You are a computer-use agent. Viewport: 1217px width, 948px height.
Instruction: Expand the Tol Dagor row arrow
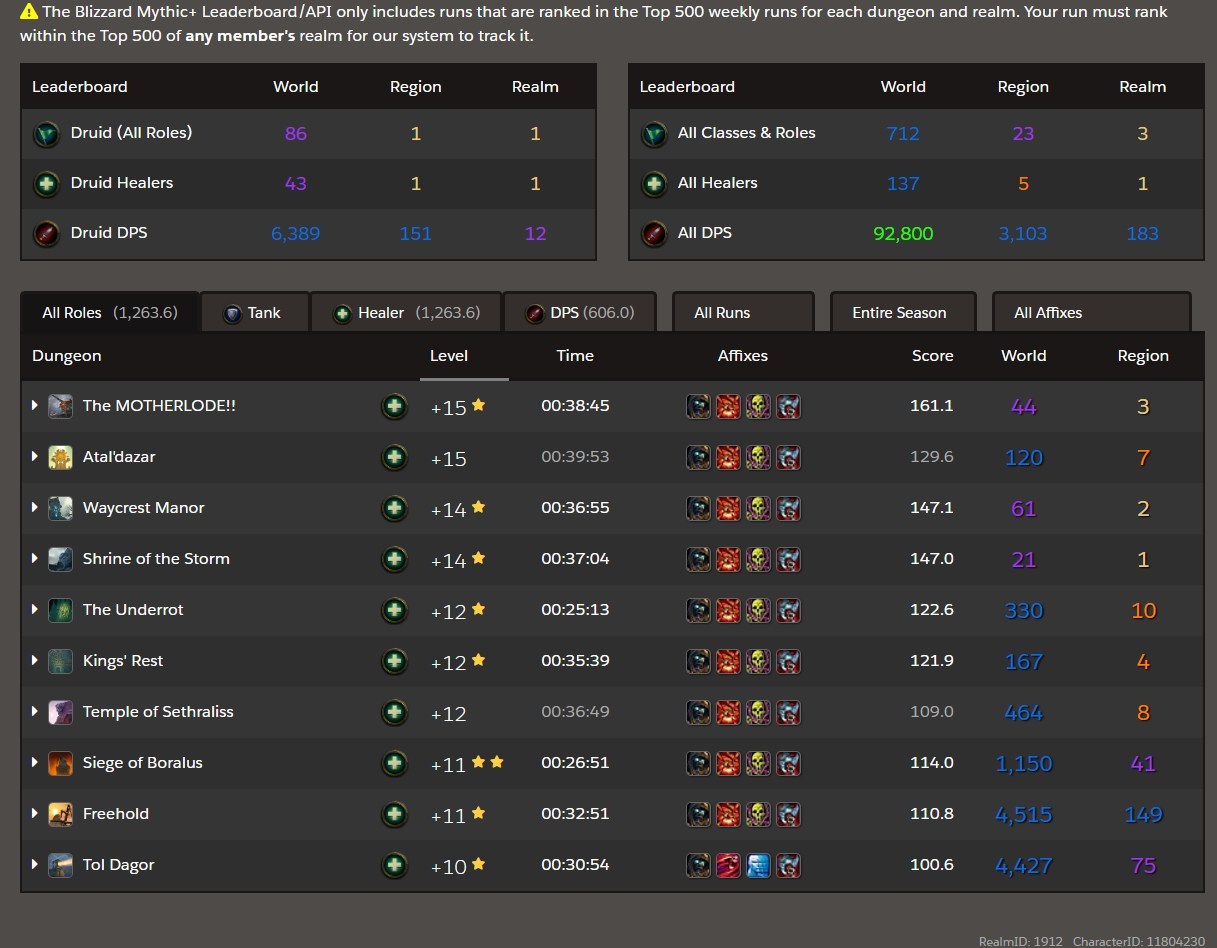click(35, 865)
